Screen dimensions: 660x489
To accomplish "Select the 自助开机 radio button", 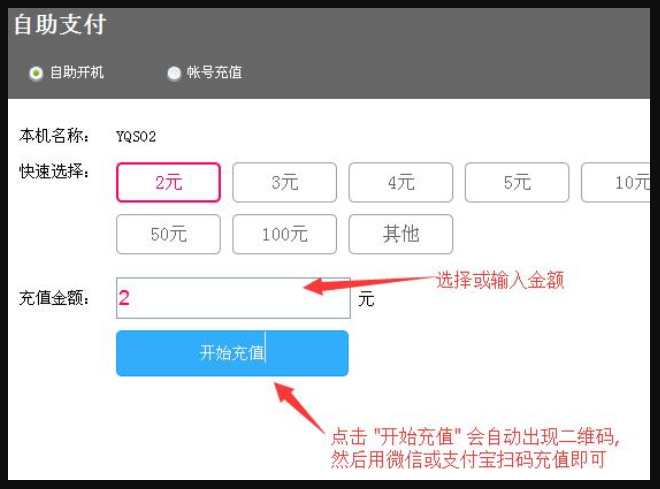I will pos(36,73).
